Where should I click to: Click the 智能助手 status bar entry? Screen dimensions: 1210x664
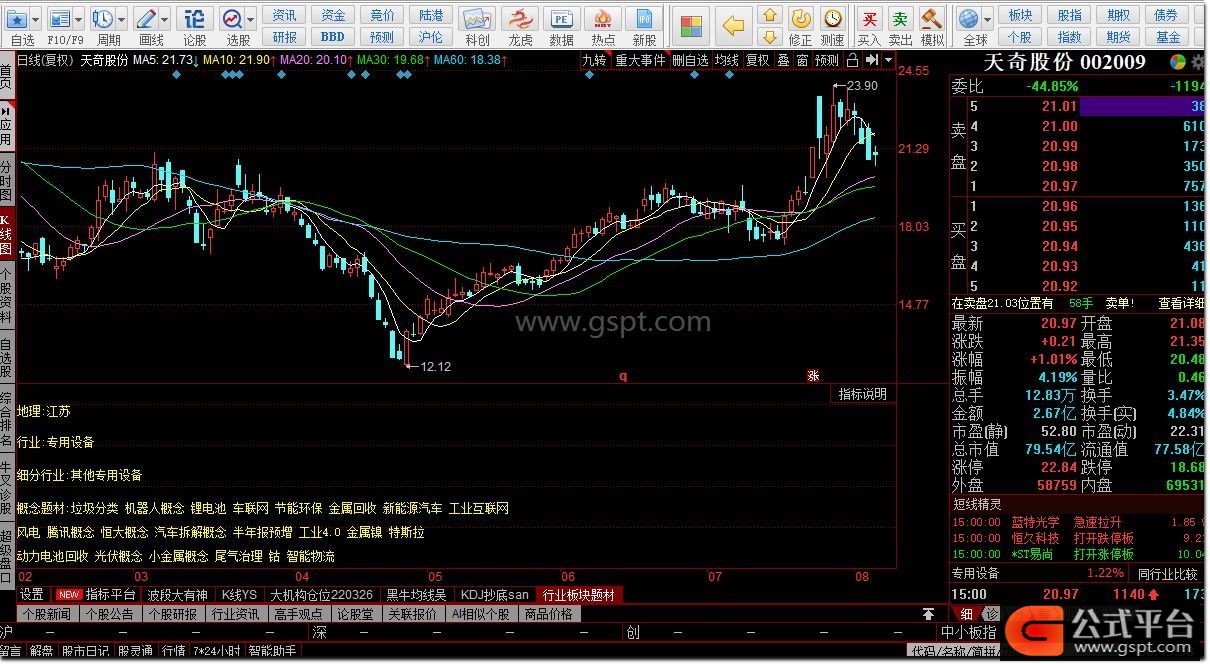[272, 651]
